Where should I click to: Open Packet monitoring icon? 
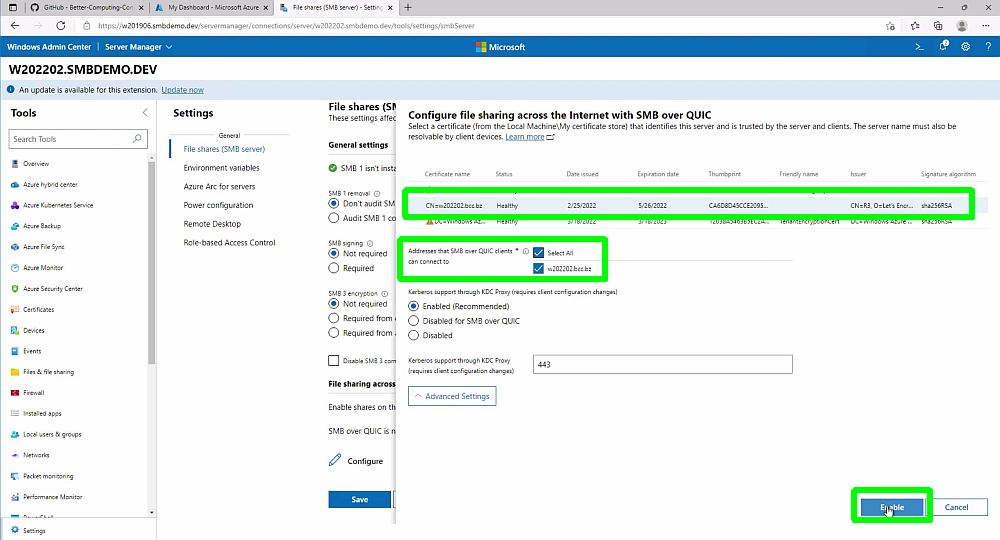click(x=15, y=476)
